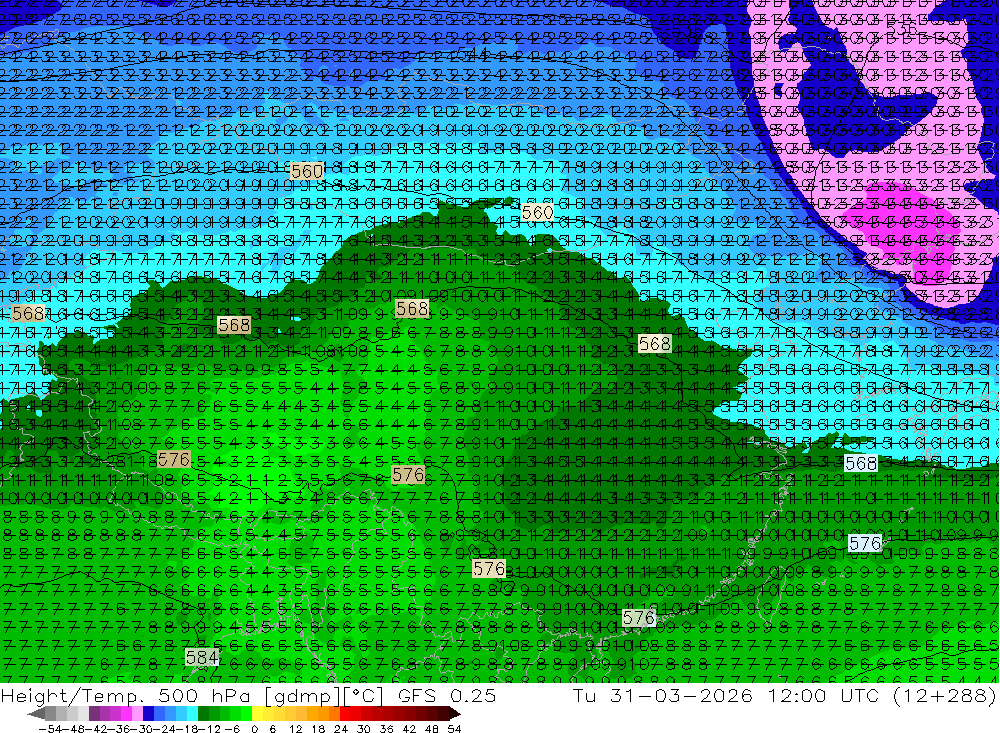Click the light pink swatch in the legend
Viewport: 1000px width, 733px height.
(137, 713)
